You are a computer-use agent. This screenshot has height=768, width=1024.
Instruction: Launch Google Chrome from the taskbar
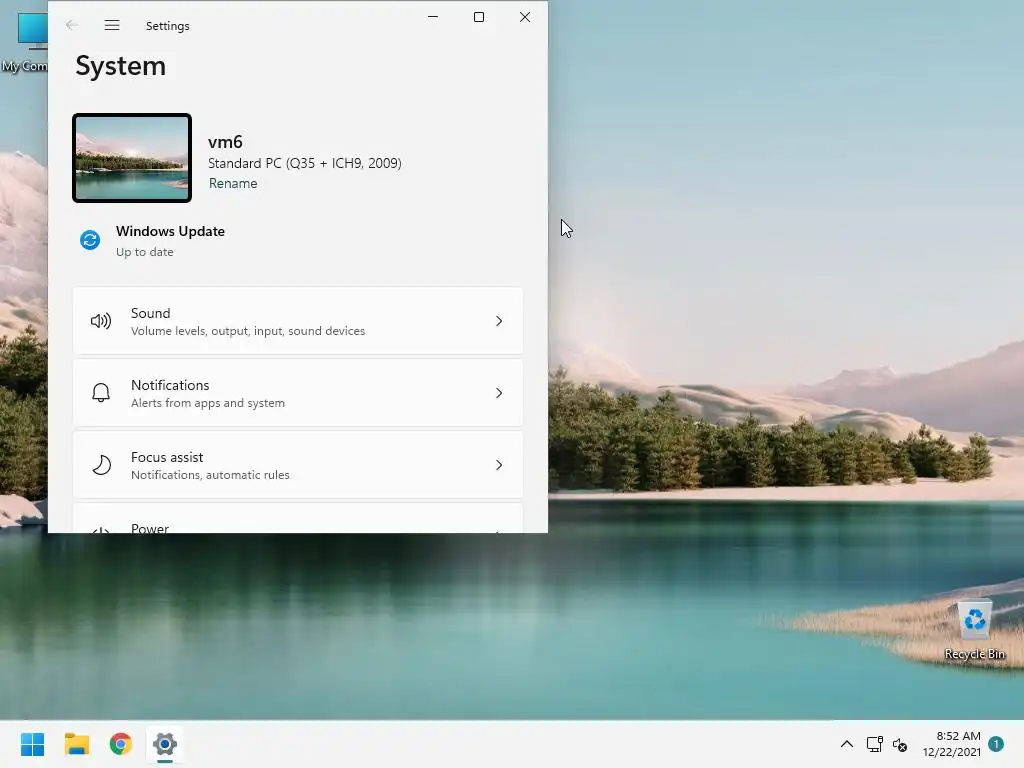coord(121,744)
